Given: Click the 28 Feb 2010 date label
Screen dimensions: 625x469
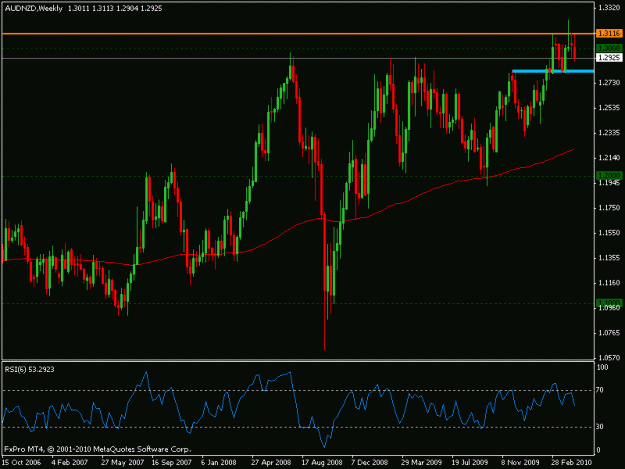Looking at the screenshot, I should [572, 463].
